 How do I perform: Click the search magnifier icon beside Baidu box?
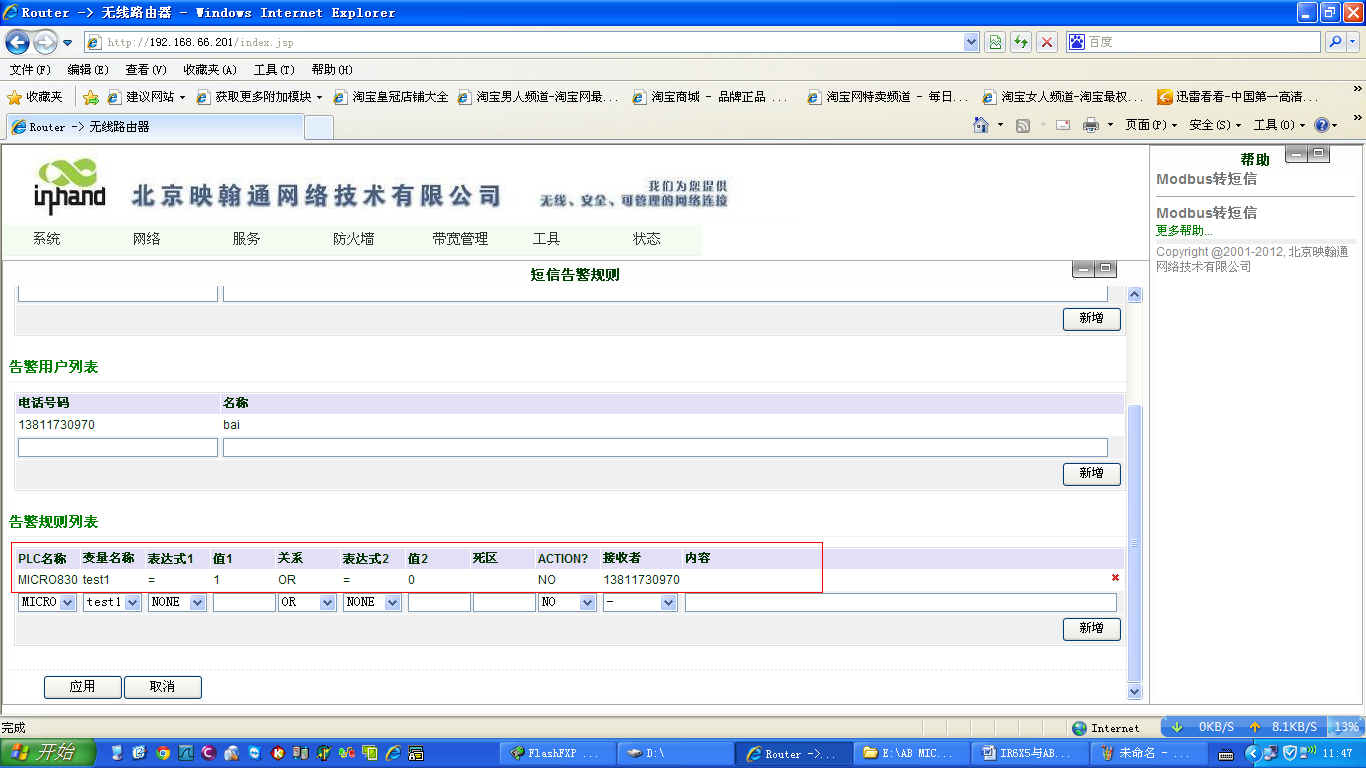pos(1335,42)
